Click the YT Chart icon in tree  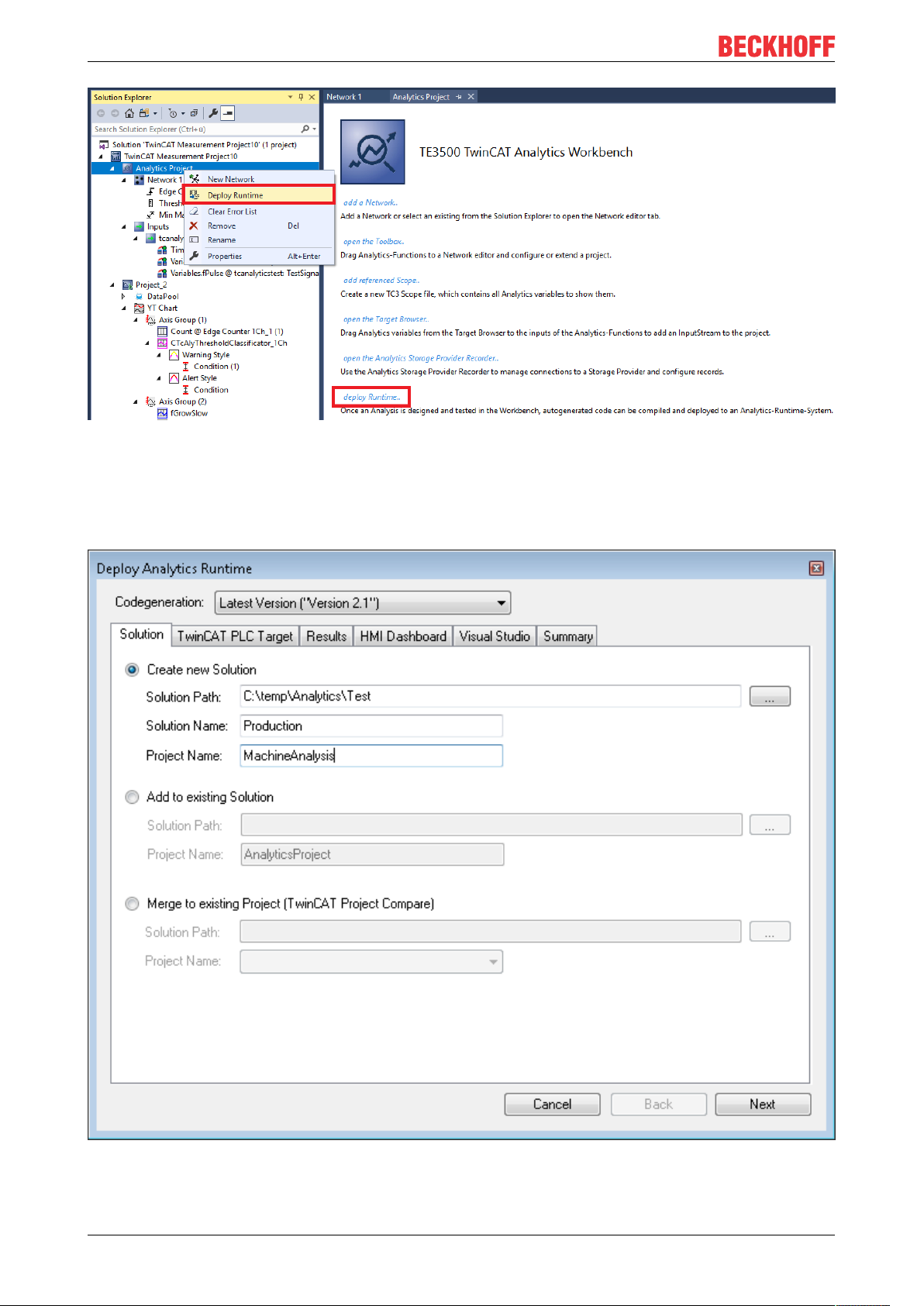(x=140, y=308)
